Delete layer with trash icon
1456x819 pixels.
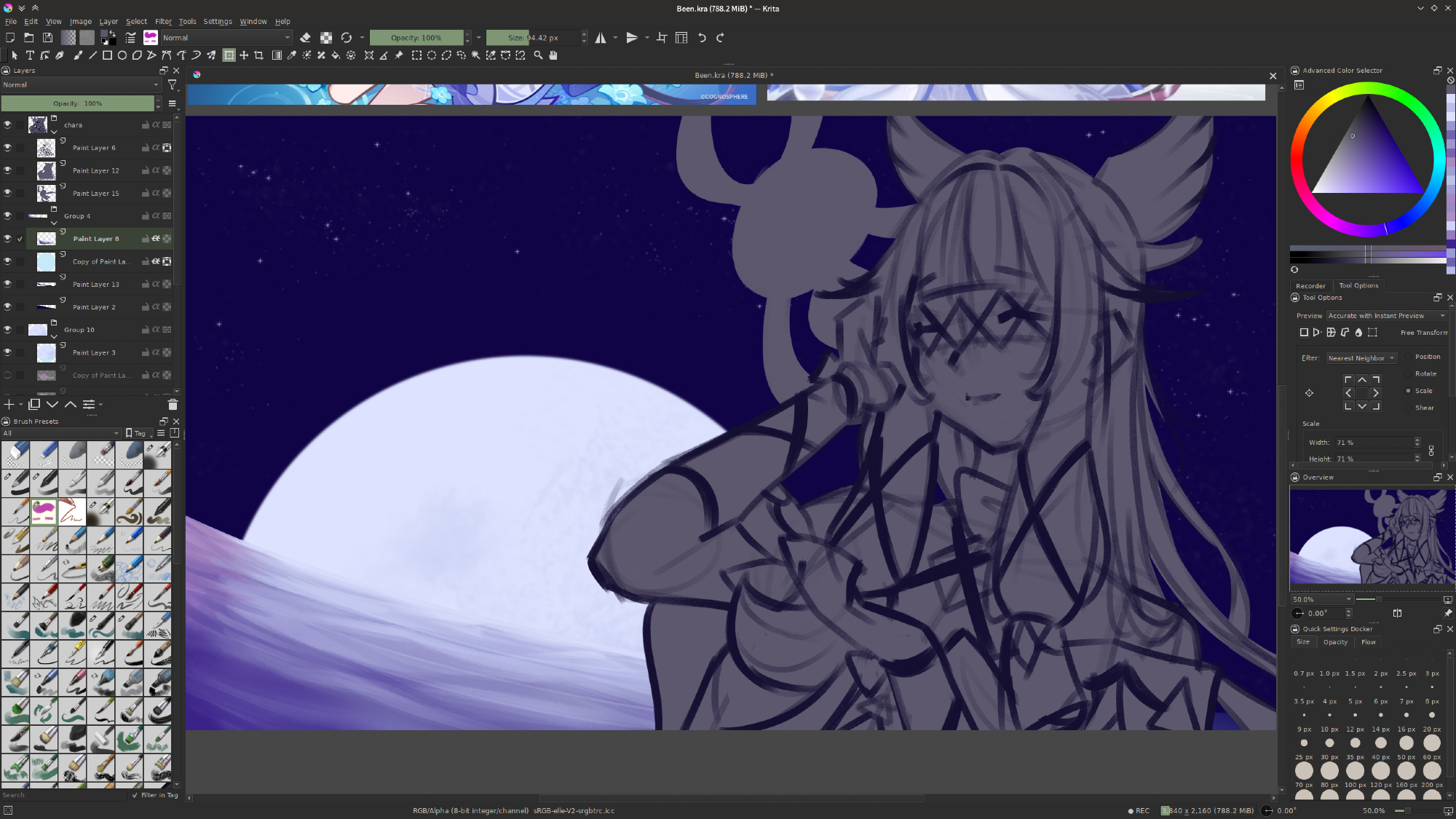click(173, 405)
